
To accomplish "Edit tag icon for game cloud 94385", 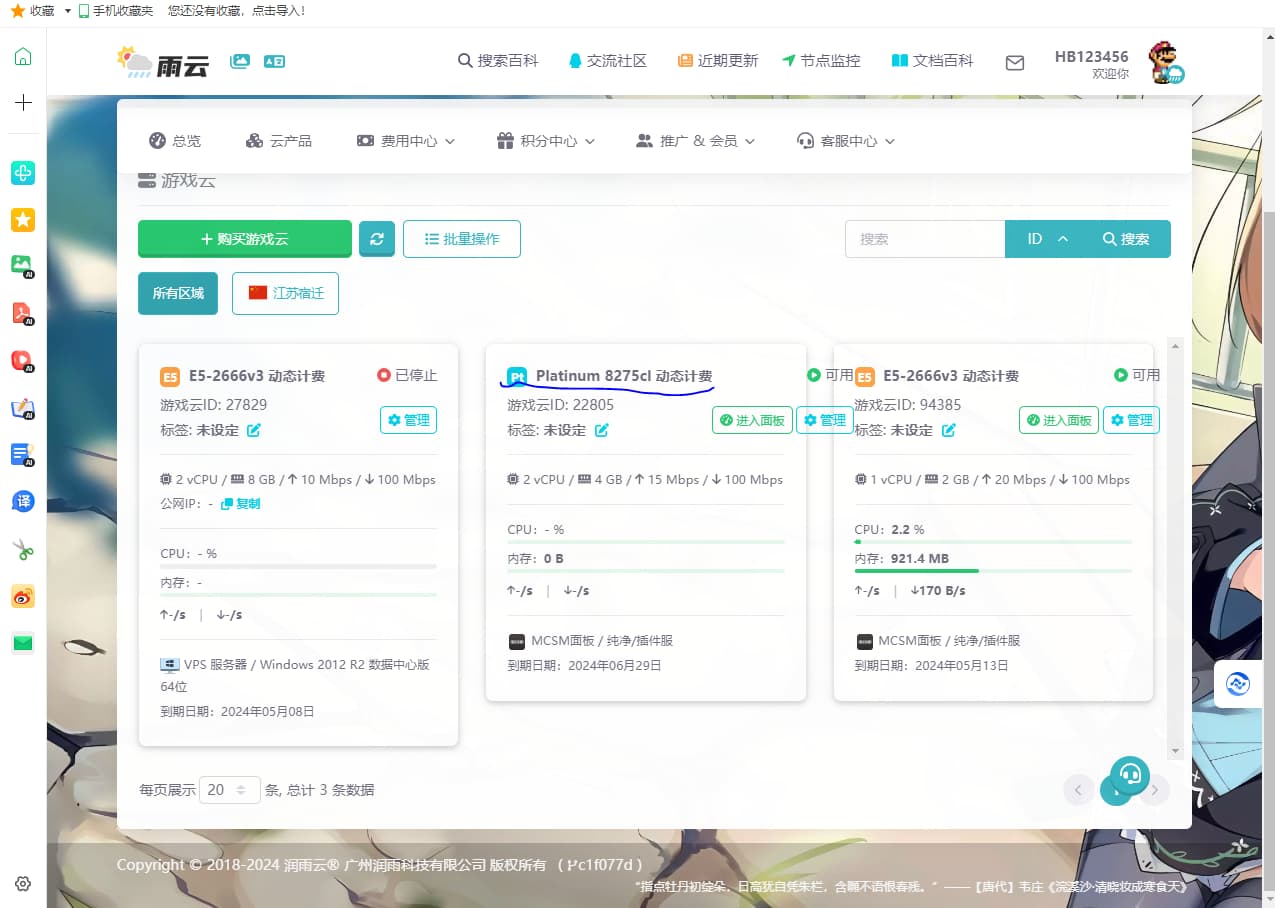I will coord(948,430).
